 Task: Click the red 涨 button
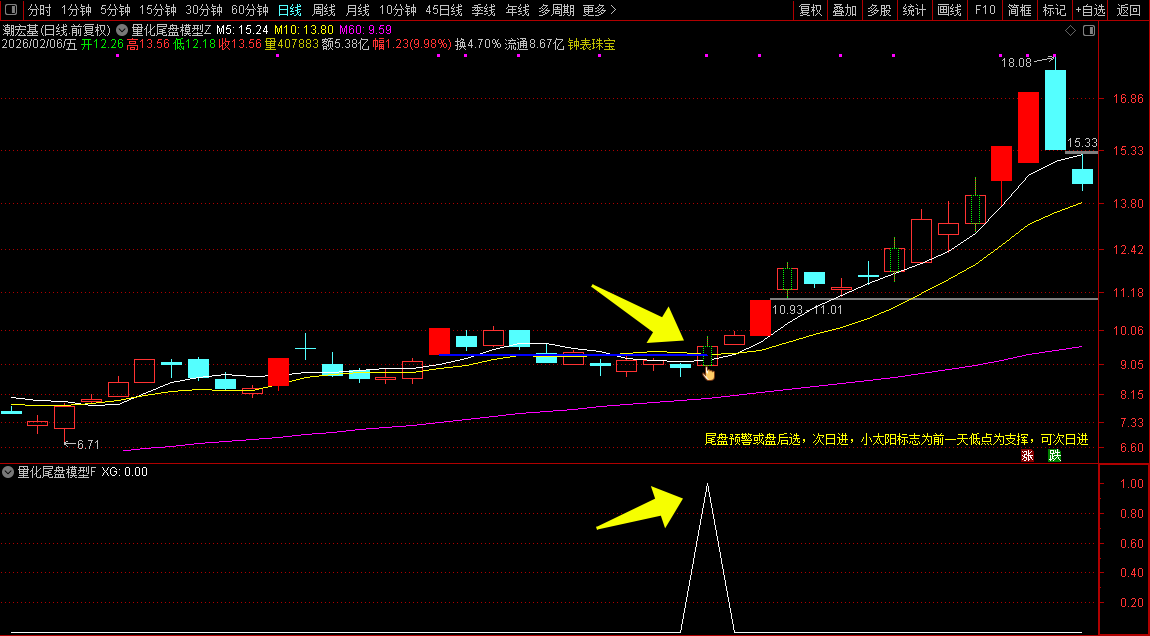click(1028, 456)
